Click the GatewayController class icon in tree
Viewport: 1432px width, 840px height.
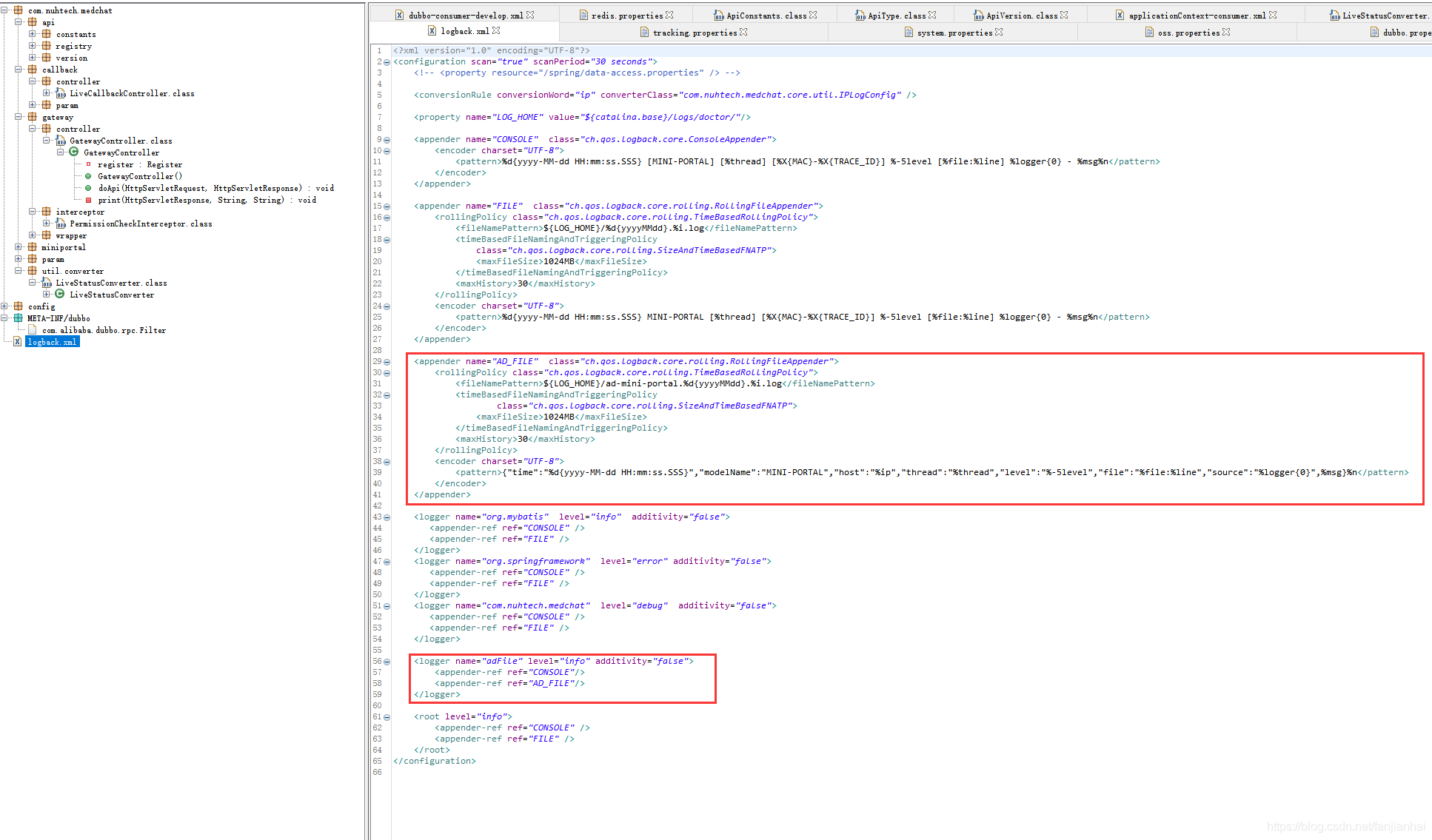pos(74,152)
